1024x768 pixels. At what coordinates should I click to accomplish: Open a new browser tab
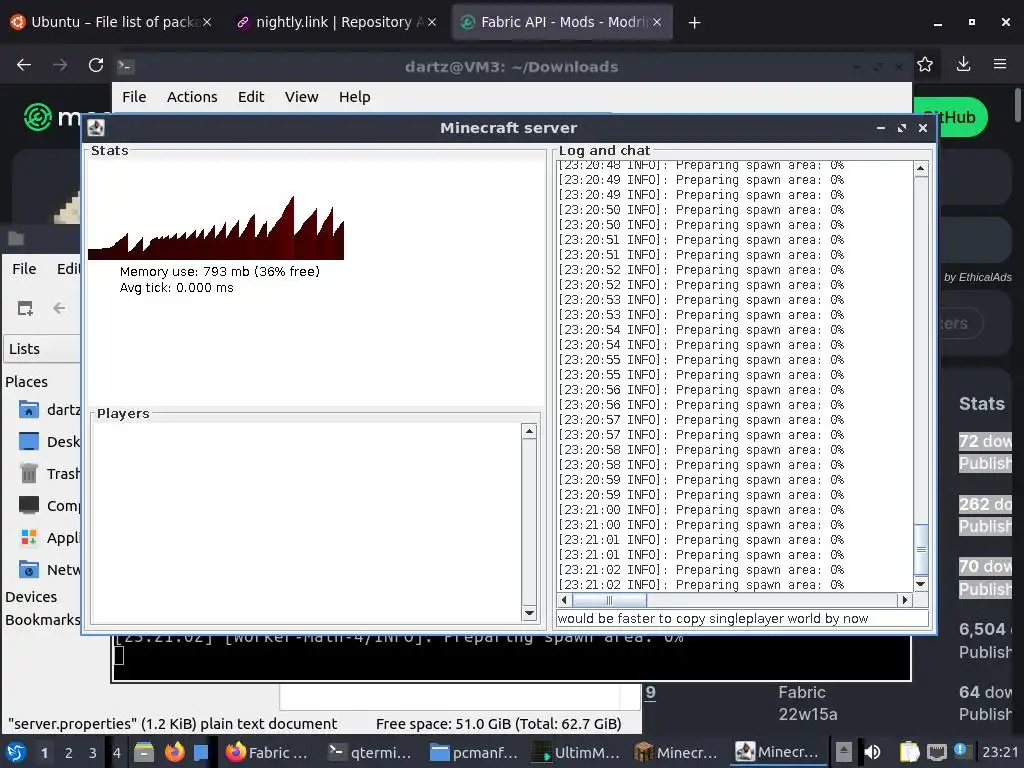pos(694,23)
